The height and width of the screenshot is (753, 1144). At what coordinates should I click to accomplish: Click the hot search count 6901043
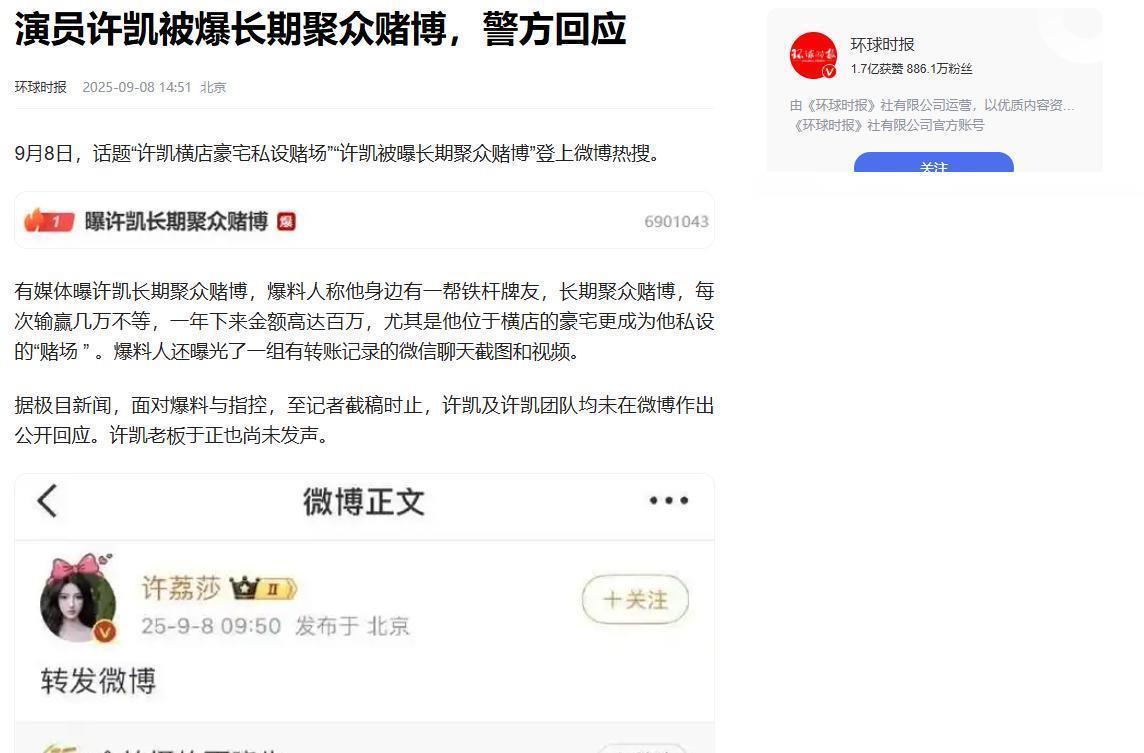pyautogui.click(x=676, y=222)
